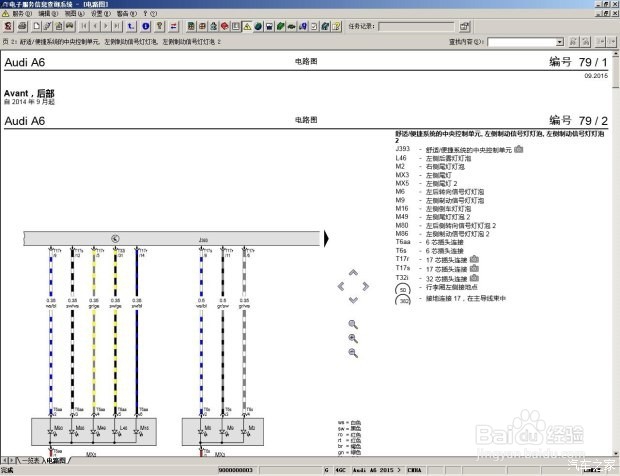Click the circled 50 ground point symbol
This screenshot has height=476, width=620.
coord(403,289)
